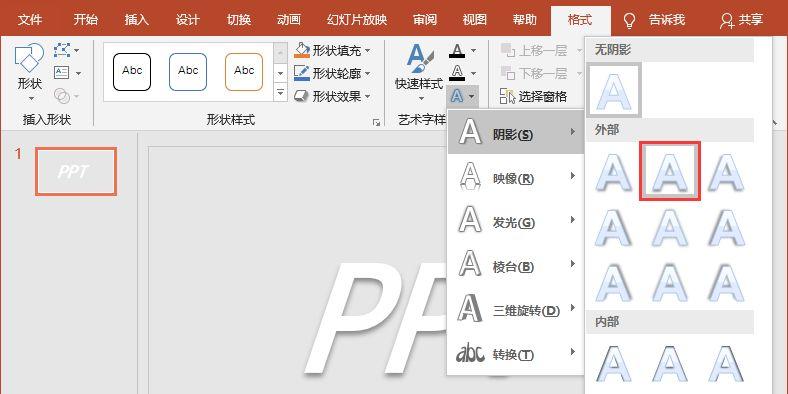Image resolution: width=788 pixels, height=394 pixels.
Task: Select the 编辑形状 edit shape icon
Action: [x=66, y=50]
